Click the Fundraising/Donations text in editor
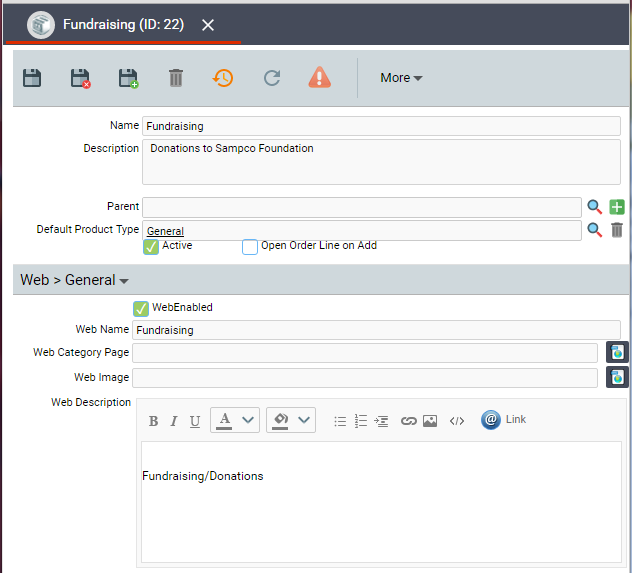This screenshot has height=573, width=632. pos(203,476)
